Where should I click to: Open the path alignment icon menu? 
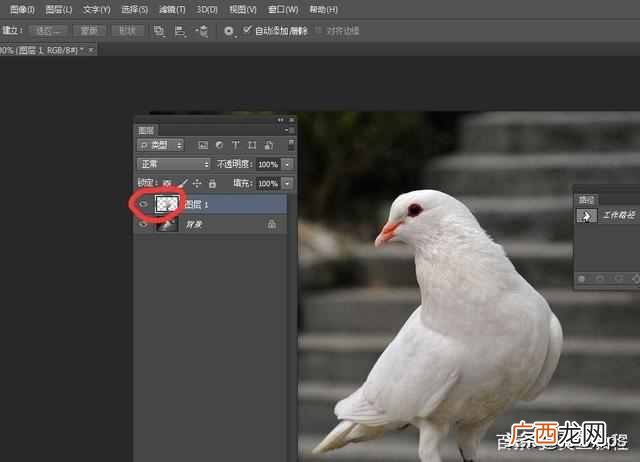tap(180, 31)
